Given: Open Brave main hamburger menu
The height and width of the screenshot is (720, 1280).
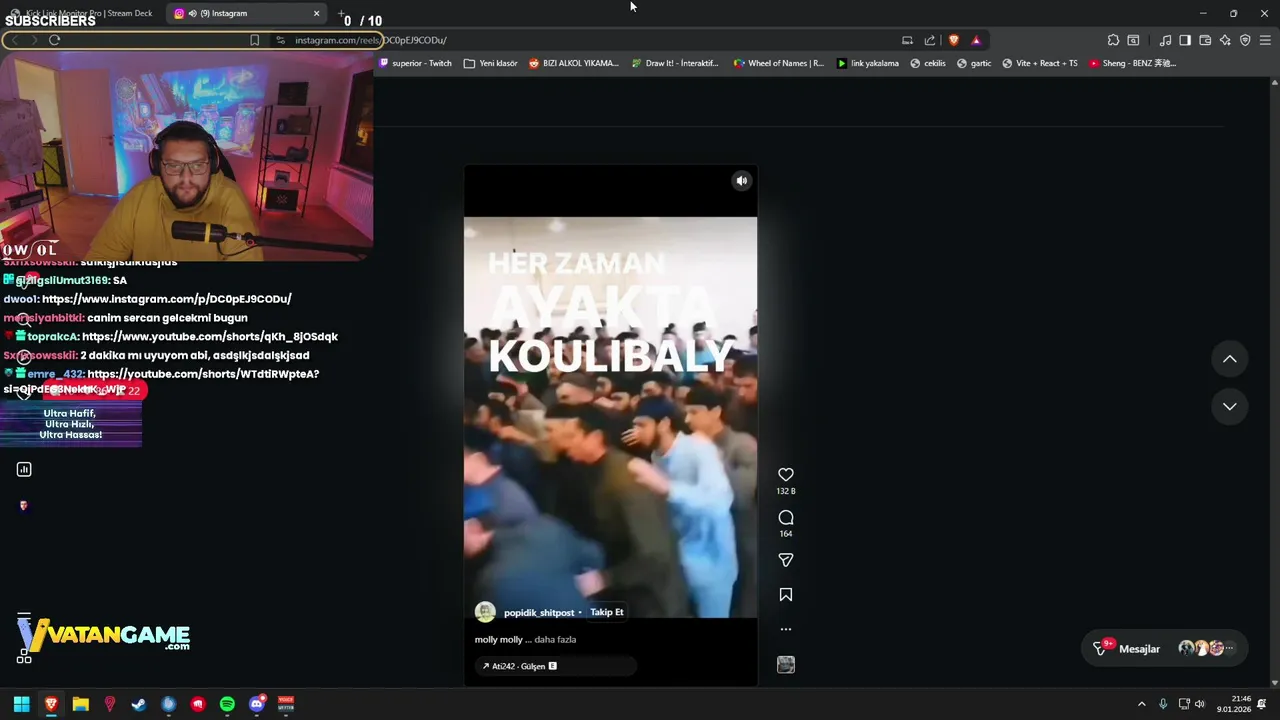Looking at the screenshot, I should point(1265,40).
